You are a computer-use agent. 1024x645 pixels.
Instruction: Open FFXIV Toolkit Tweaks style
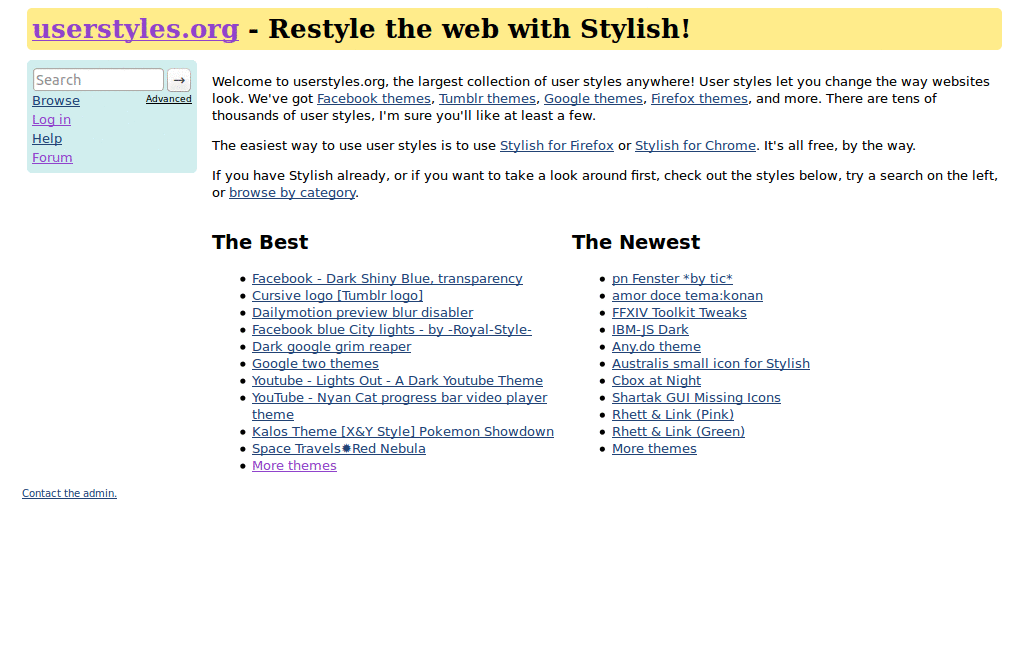679,313
